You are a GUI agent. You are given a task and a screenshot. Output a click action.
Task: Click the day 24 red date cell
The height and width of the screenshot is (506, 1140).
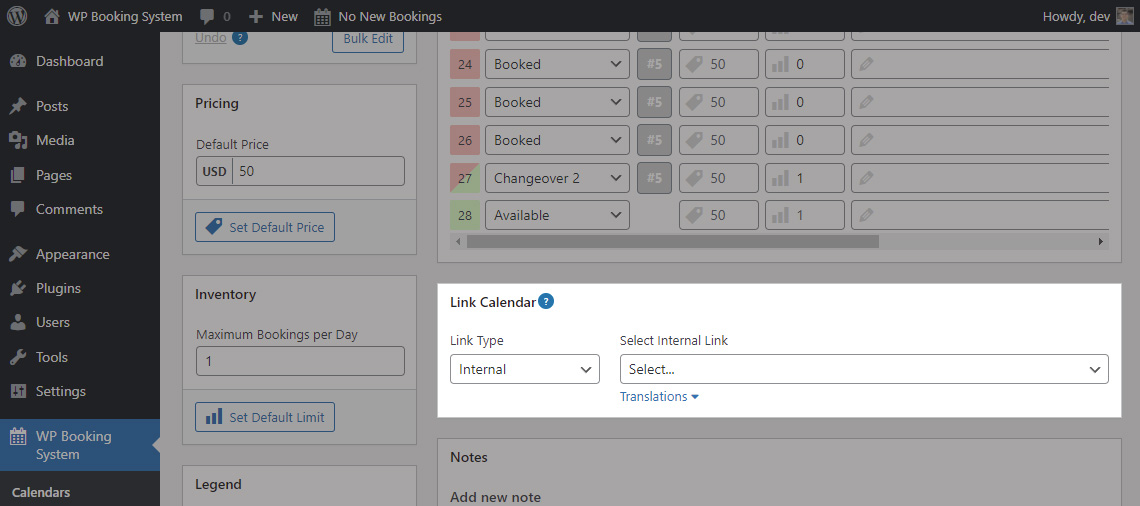465,64
